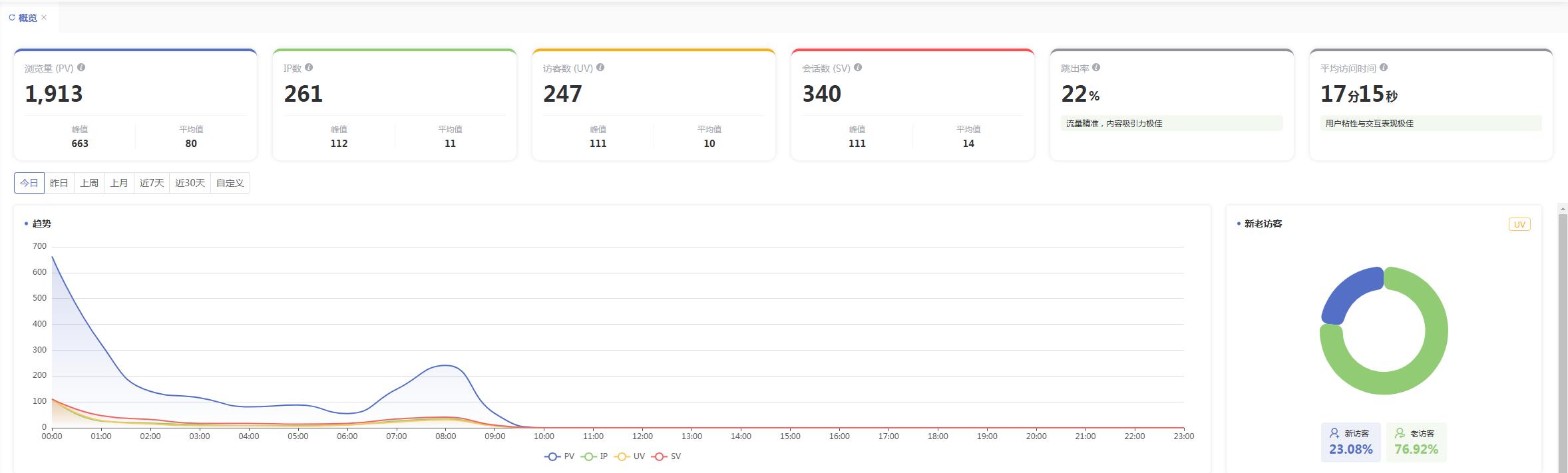Click the info icon next to 跳出率
The height and width of the screenshot is (473, 1568).
point(1096,67)
